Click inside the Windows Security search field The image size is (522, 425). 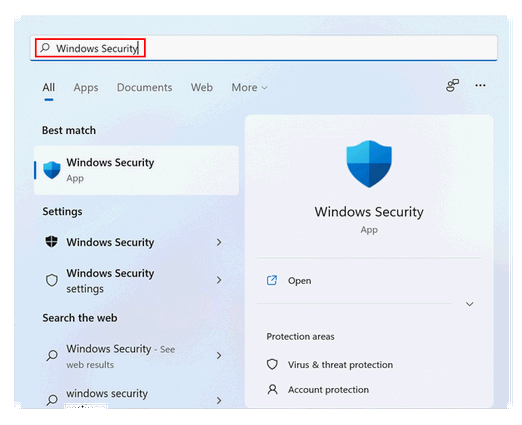click(264, 48)
